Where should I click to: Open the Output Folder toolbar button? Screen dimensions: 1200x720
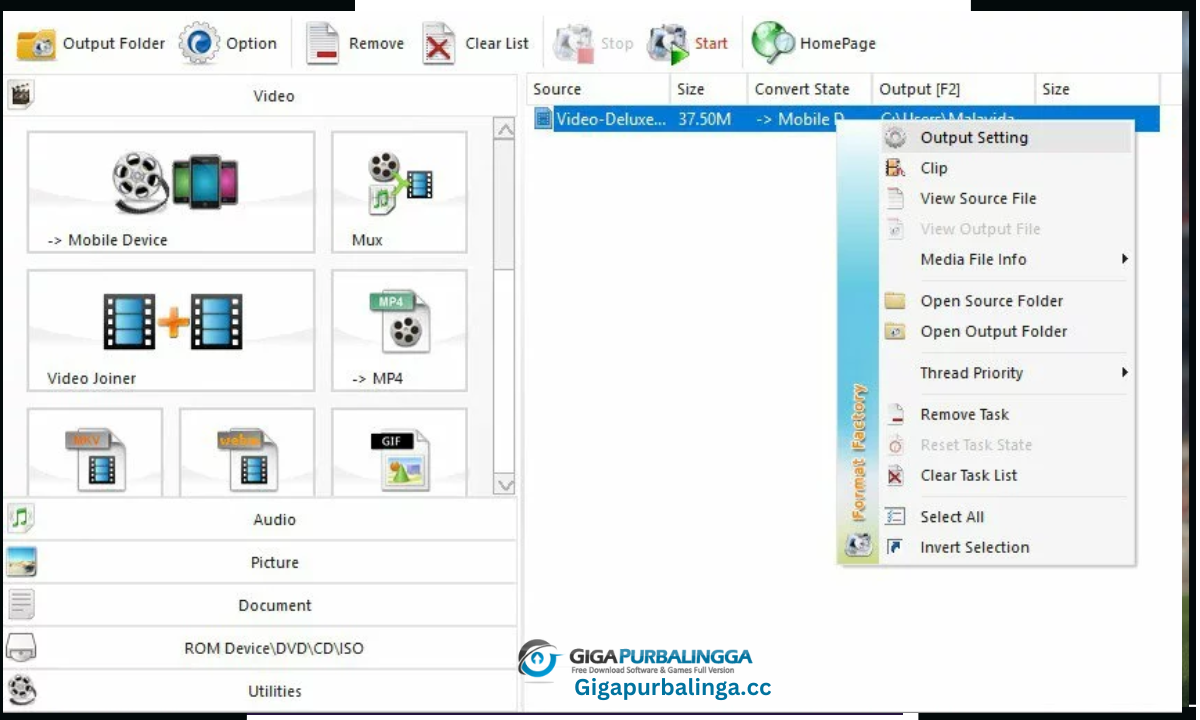[x=91, y=44]
